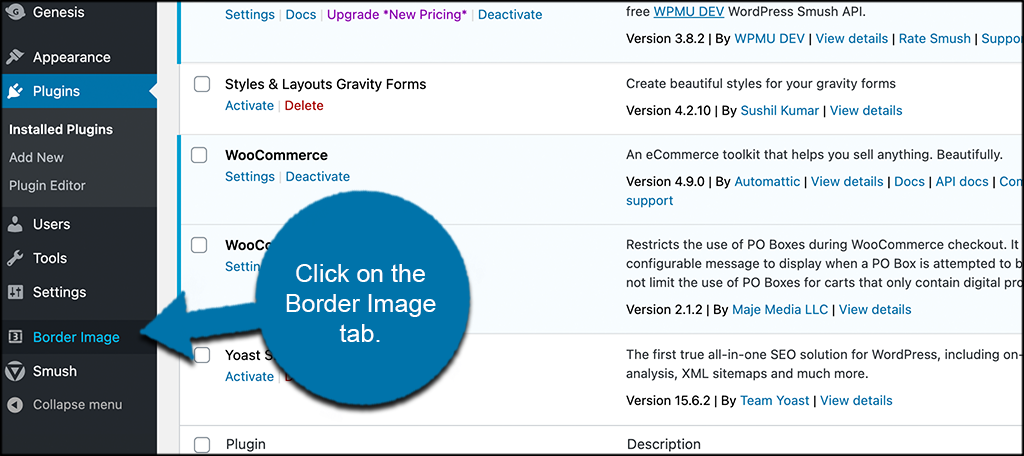Image resolution: width=1024 pixels, height=456 pixels.
Task: View details for WooCommerce version 4.9.0
Action: (x=847, y=182)
